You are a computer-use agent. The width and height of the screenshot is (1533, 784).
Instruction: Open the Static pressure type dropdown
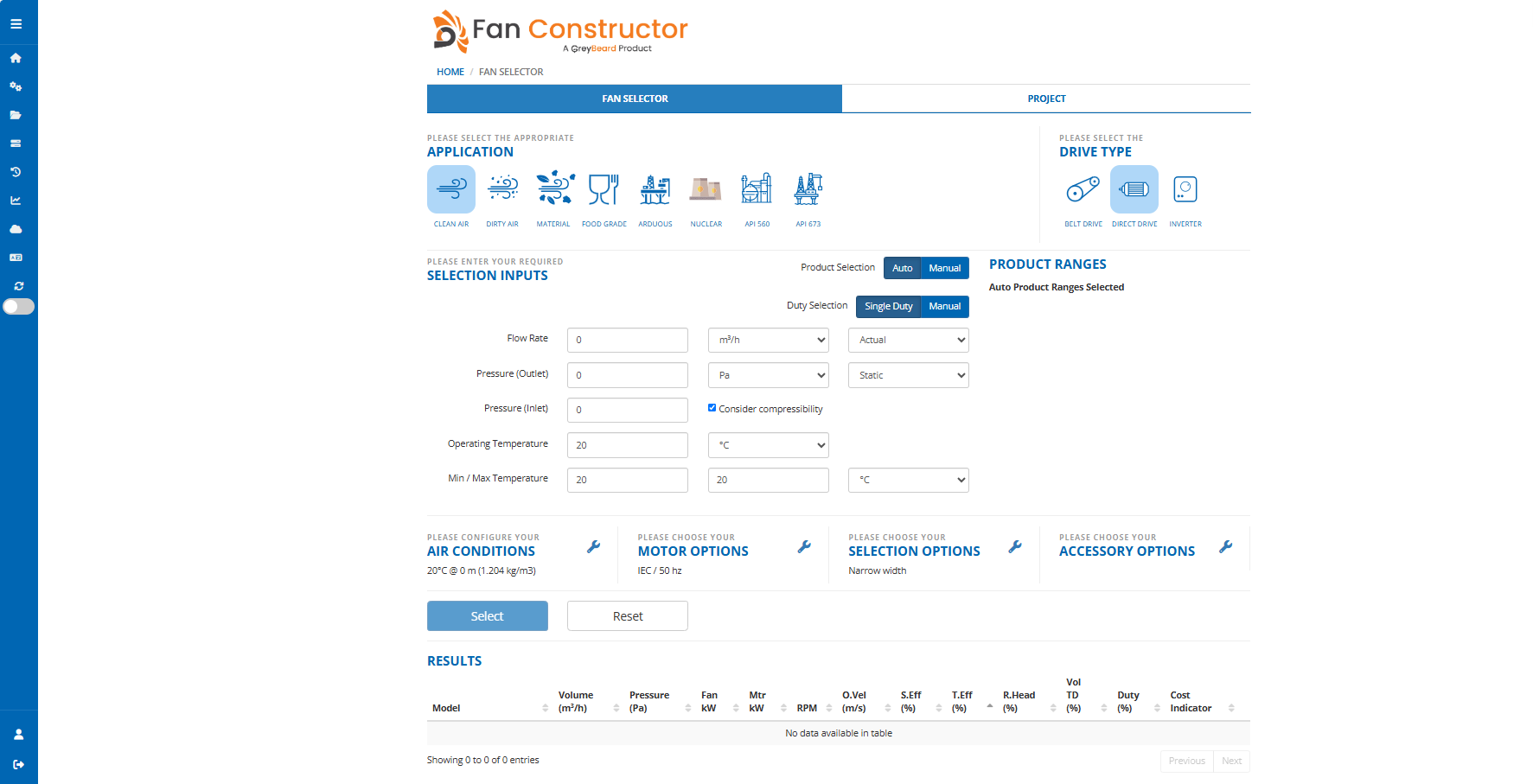click(908, 375)
